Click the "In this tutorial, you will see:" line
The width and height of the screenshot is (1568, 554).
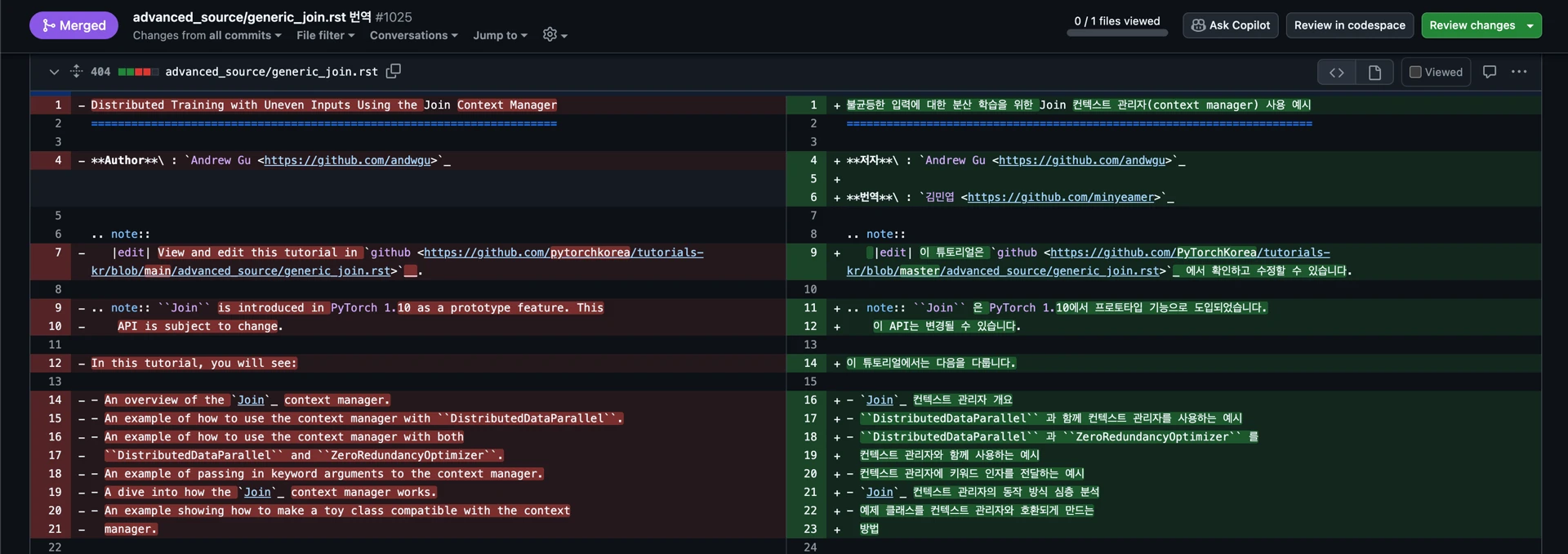pyautogui.click(x=194, y=364)
